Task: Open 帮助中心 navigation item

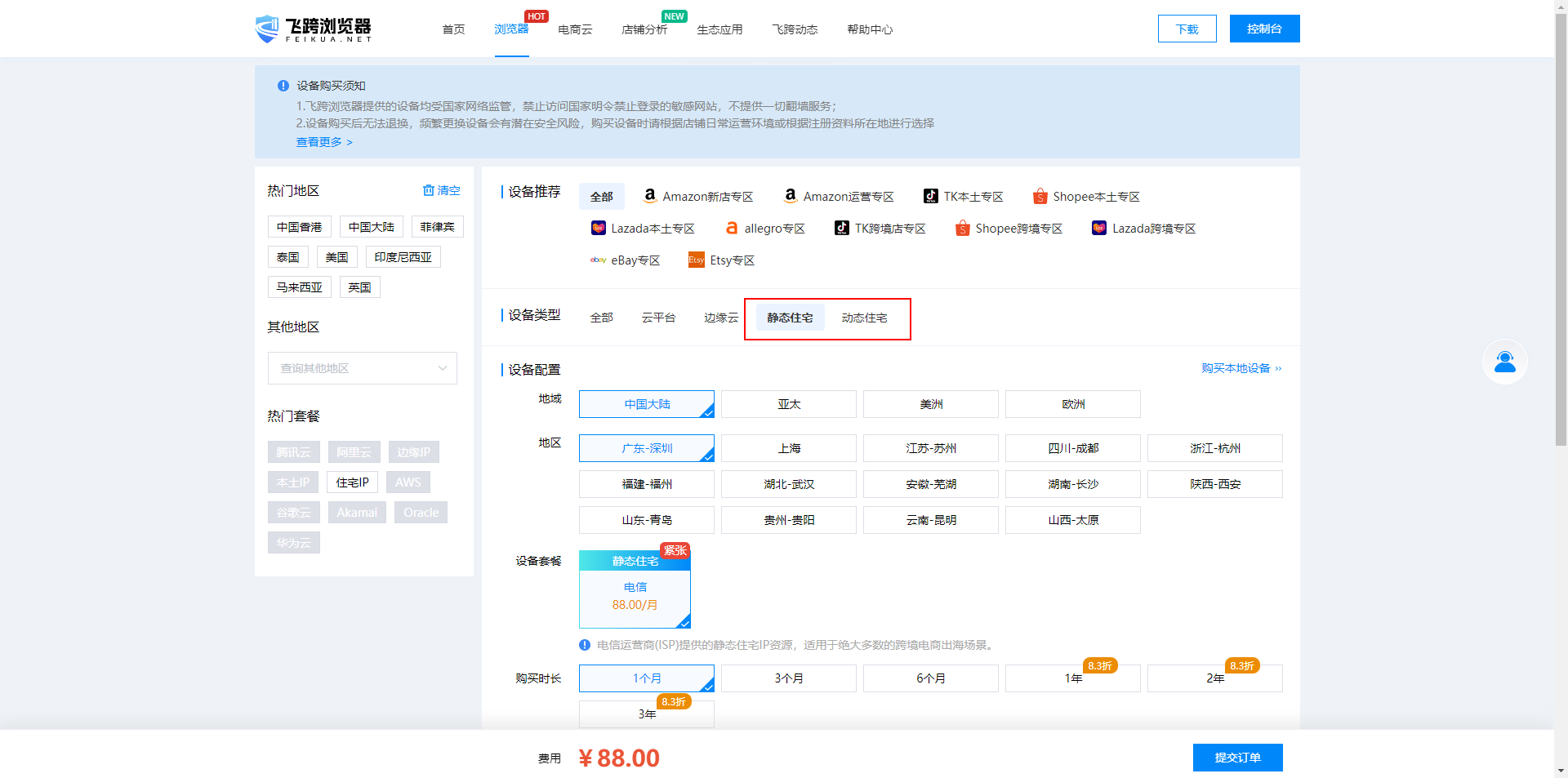Action: point(870,29)
